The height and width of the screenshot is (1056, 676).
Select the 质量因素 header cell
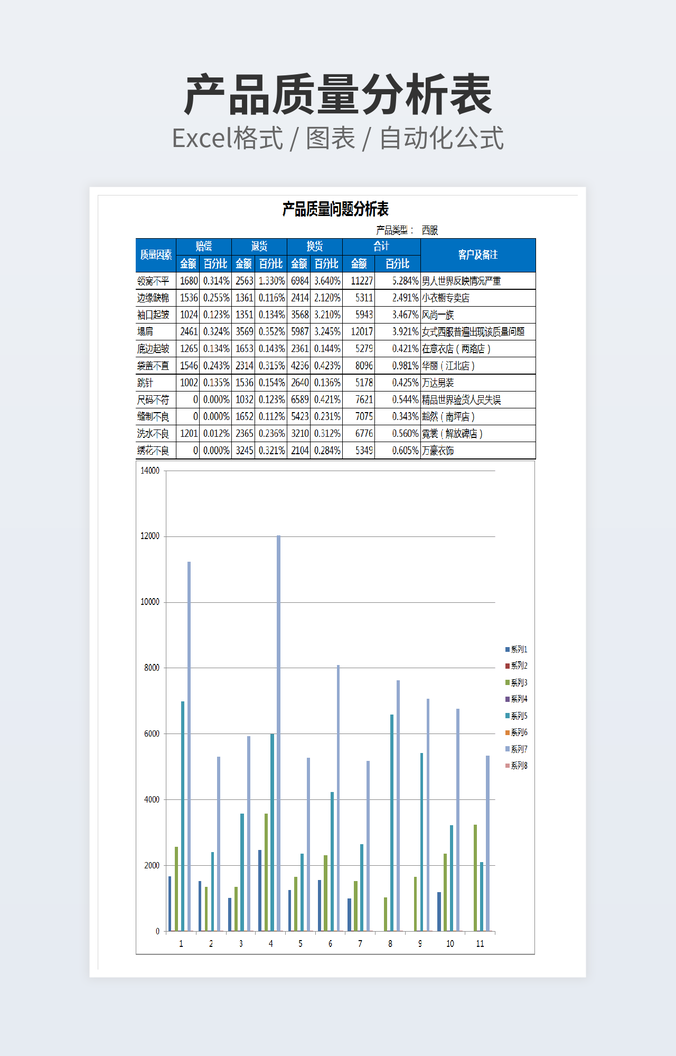click(155, 255)
